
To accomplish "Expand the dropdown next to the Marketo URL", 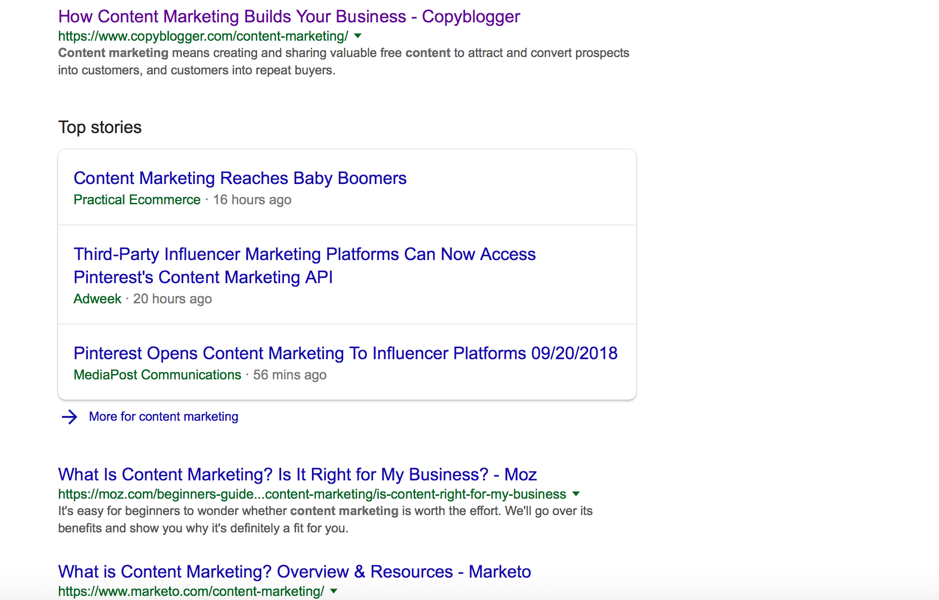I will (x=333, y=591).
